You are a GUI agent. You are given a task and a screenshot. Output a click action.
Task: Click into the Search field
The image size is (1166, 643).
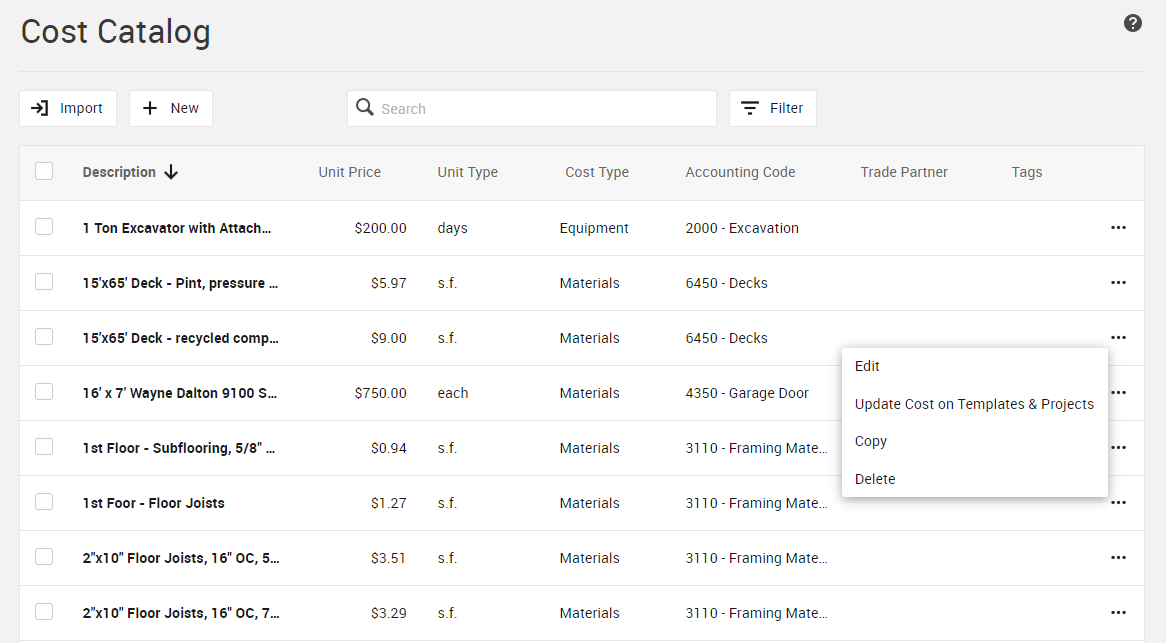532,109
